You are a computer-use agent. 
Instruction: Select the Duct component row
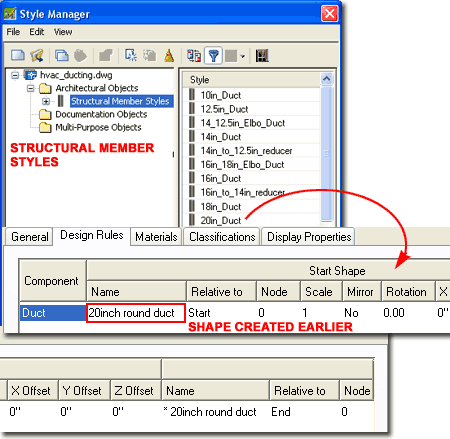point(53,313)
